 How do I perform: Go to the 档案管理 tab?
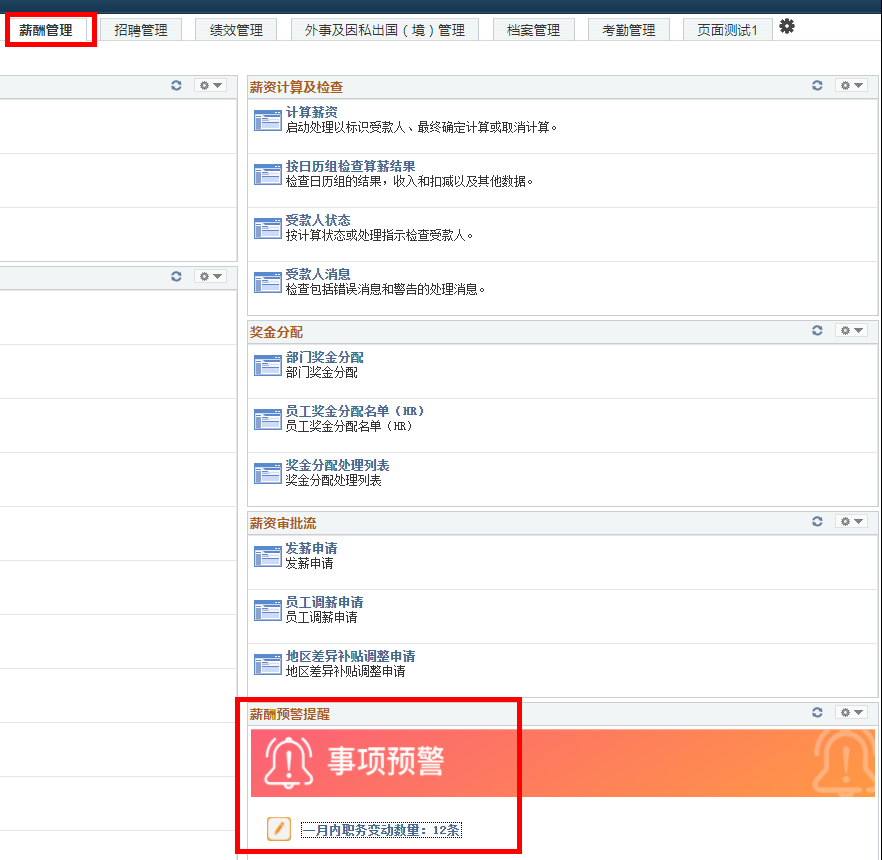[x=533, y=30]
